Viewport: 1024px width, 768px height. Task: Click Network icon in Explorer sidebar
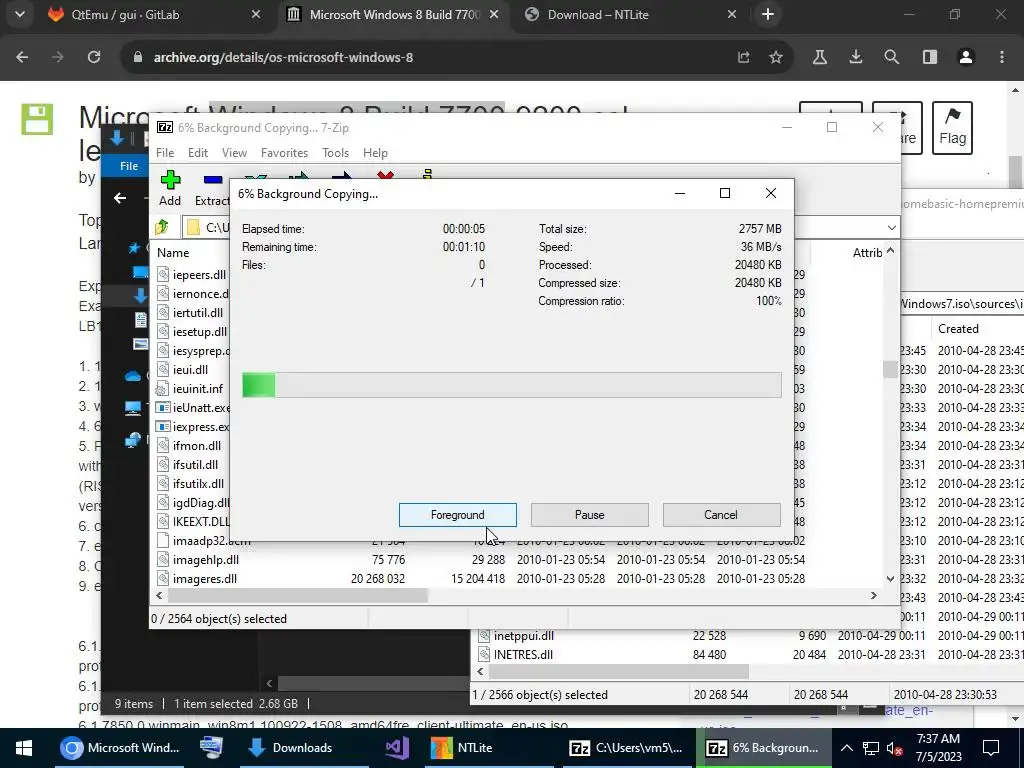pos(133,440)
